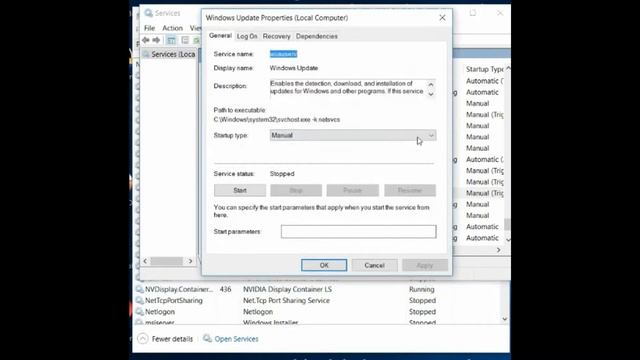The height and width of the screenshot is (360, 640).
Task: Click the console tree horizontal scrollbar thumb
Action: pyautogui.click(x=167, y=261)
